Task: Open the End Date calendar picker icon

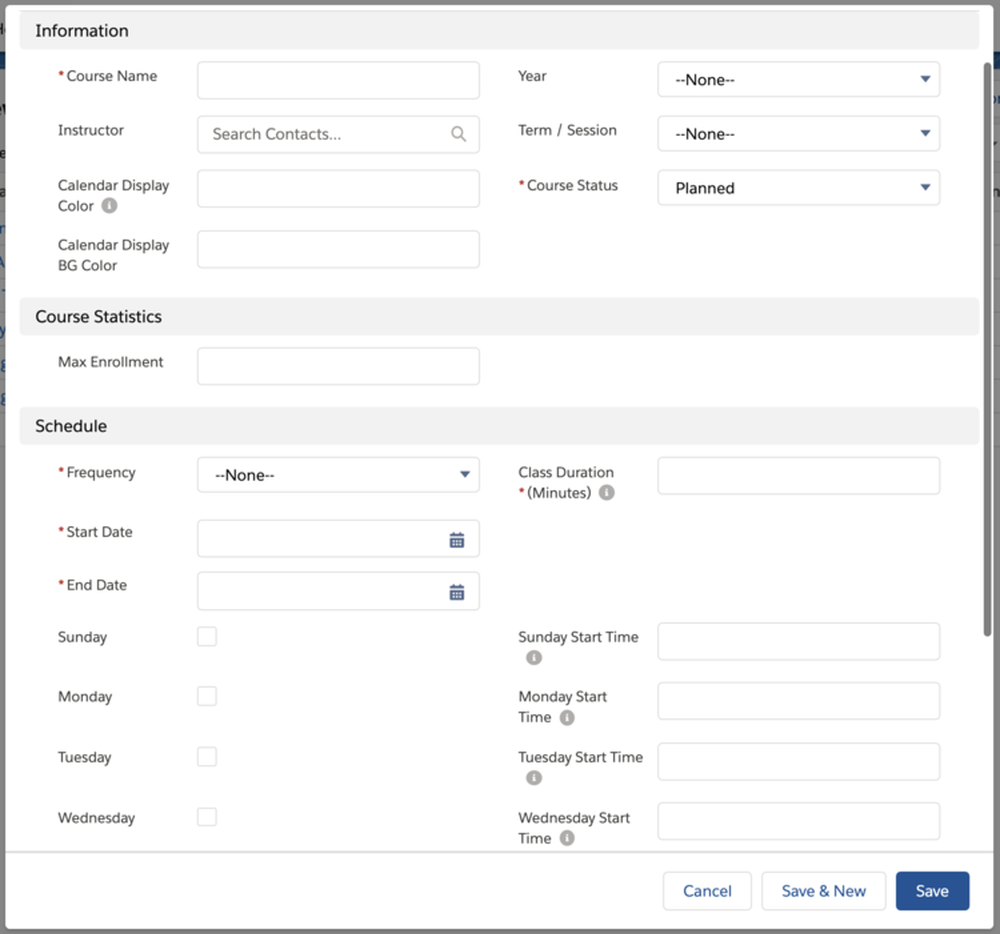Action: pos(457,592)
